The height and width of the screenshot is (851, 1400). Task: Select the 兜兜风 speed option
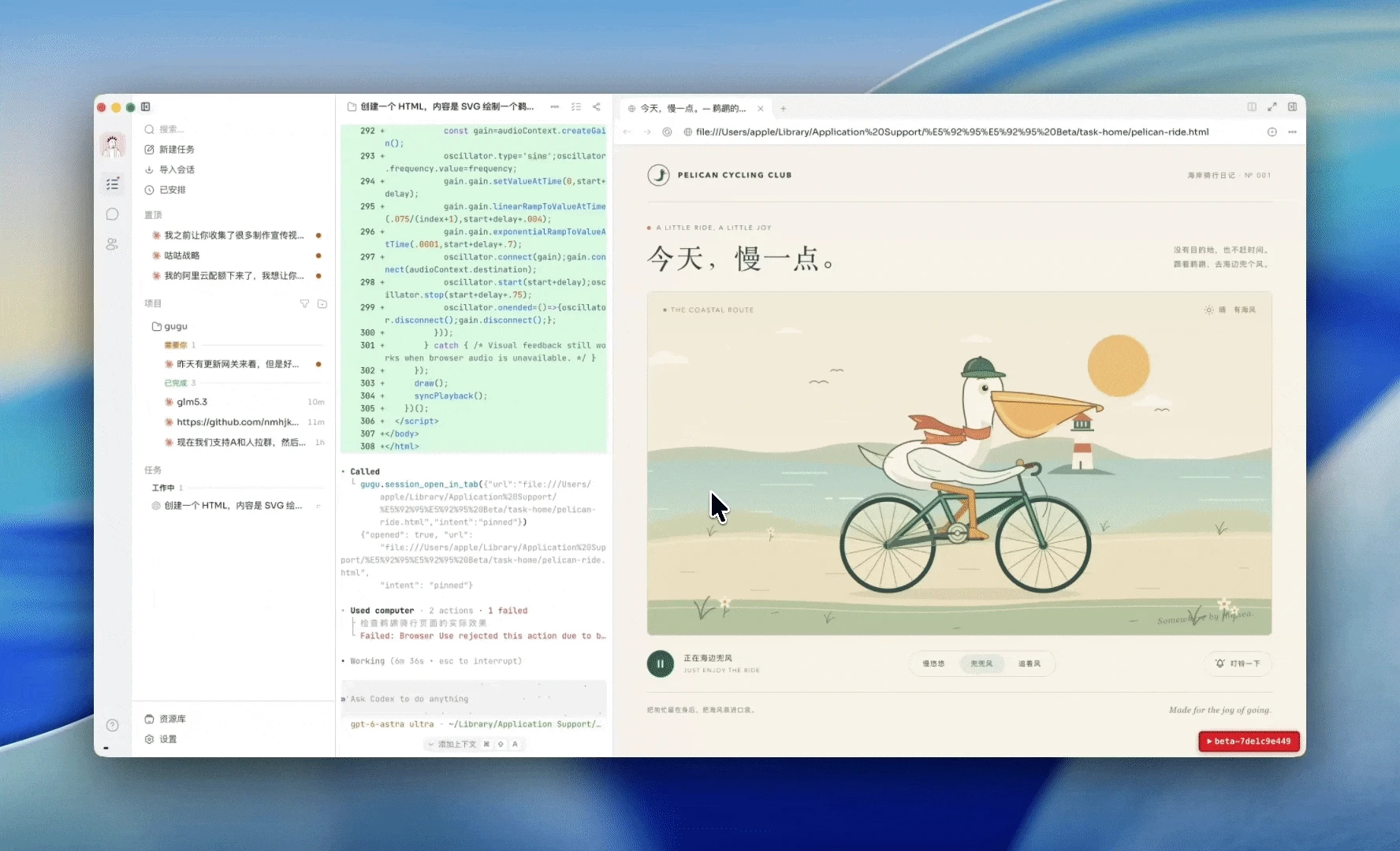981,663
